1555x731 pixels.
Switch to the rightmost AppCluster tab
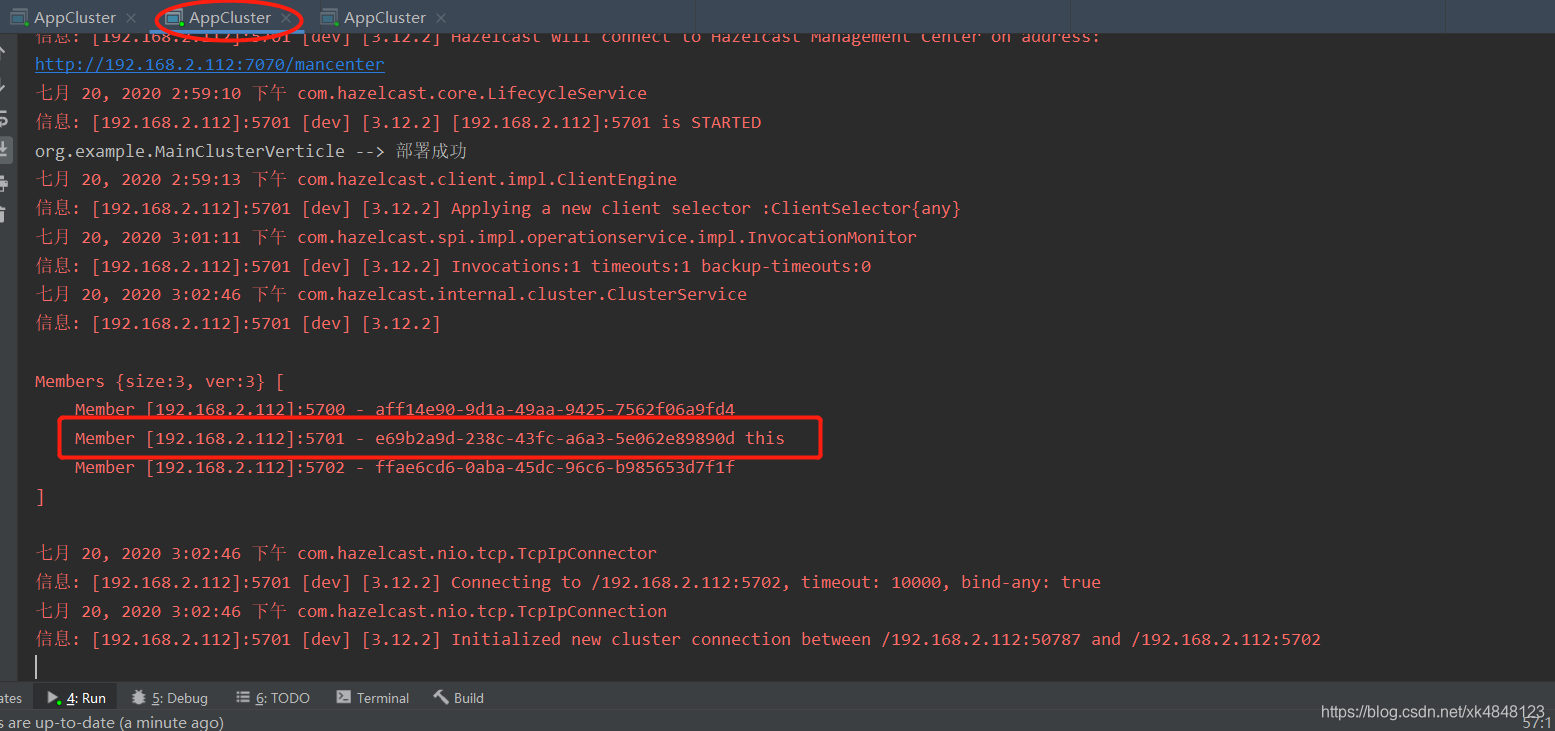point(374,18)
